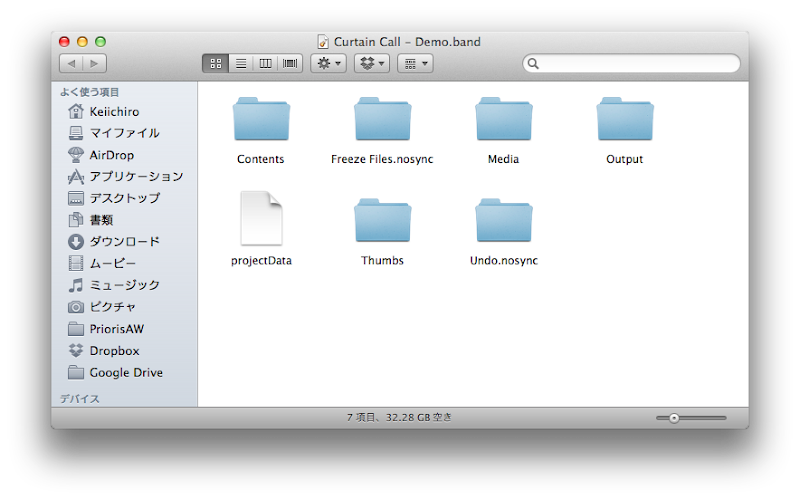Click the band document icon in title bar
Viewport: 800px width, 500px height.
pos(322,41)
